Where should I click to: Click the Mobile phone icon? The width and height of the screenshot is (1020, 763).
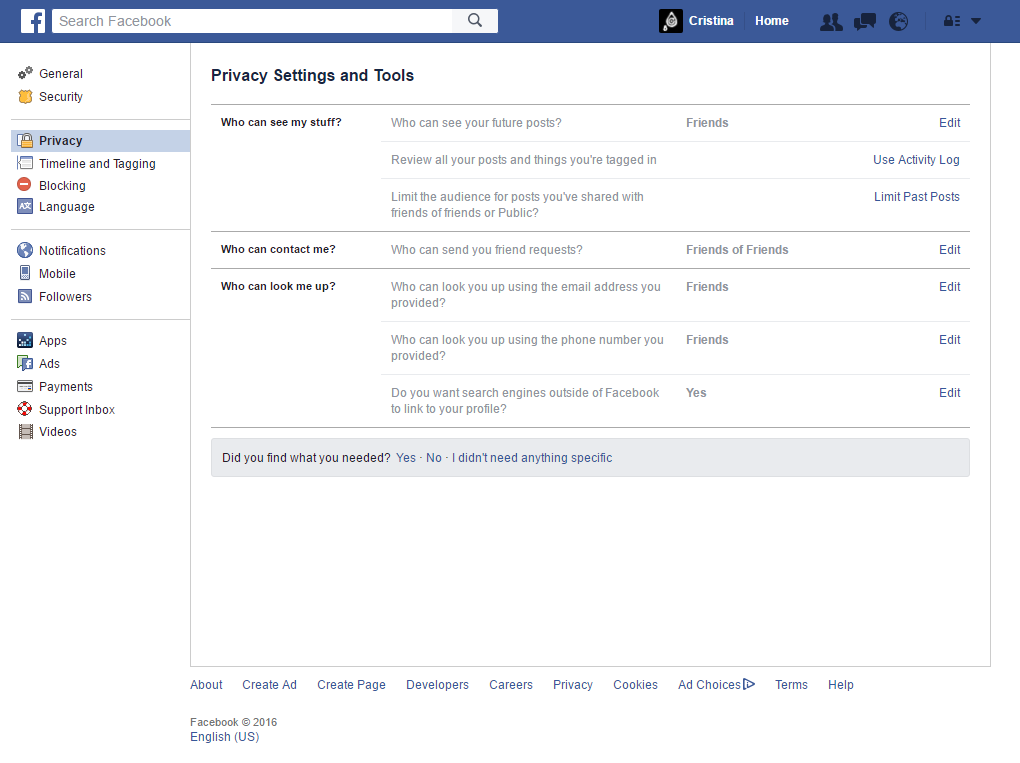(25, 273)
